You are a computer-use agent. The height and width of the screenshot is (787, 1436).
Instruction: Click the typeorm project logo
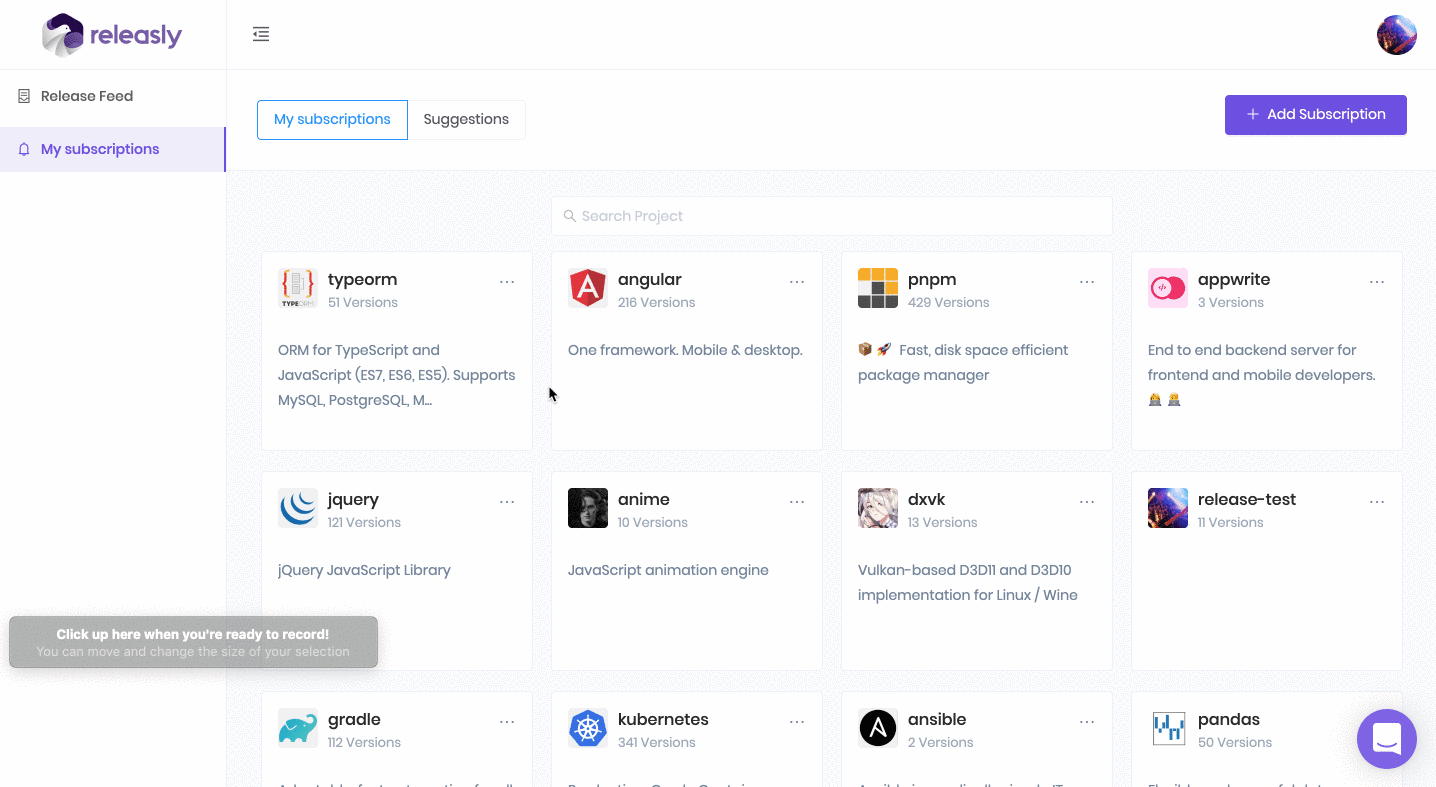tap(298, 288)
